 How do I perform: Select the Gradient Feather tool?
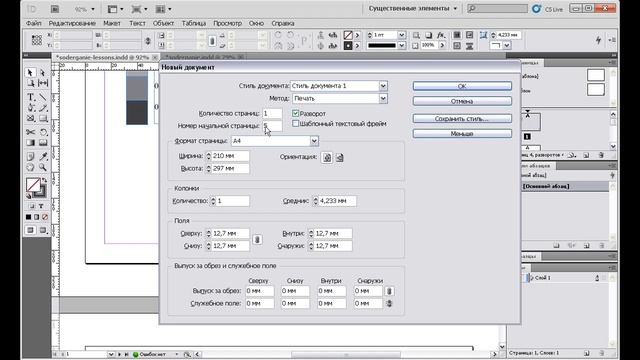tap(43, 143)
